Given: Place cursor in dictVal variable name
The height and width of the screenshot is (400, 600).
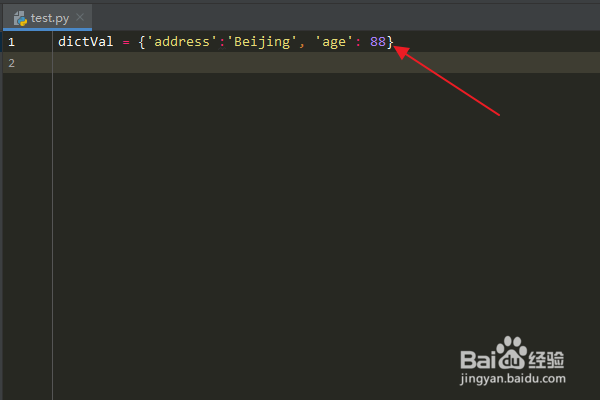Looking at the screenshot, I should coord(85,41).
